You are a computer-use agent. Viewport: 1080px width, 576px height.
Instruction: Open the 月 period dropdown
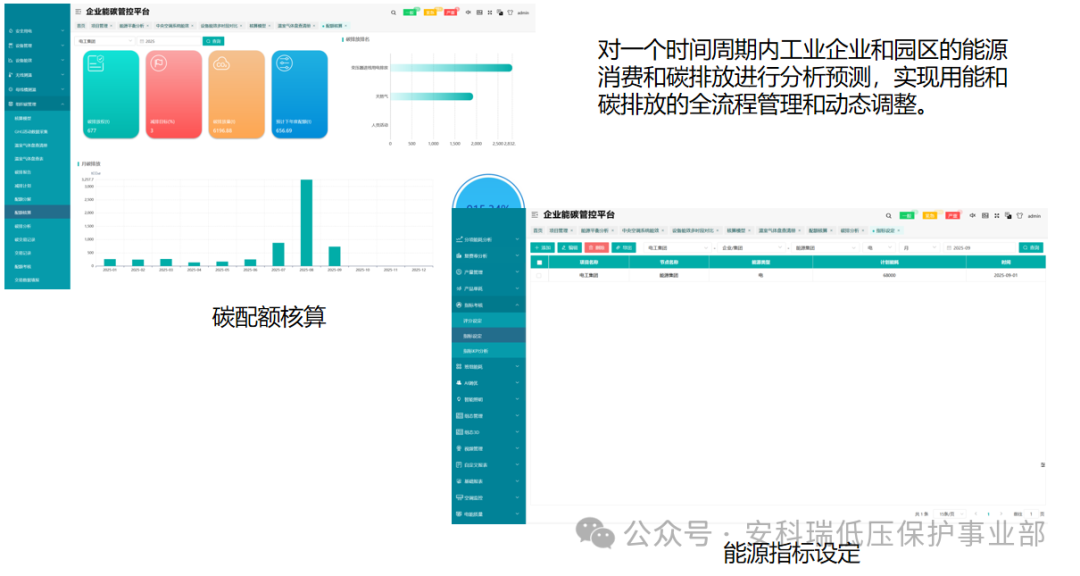pyautogui.click(x=919, y=247)
